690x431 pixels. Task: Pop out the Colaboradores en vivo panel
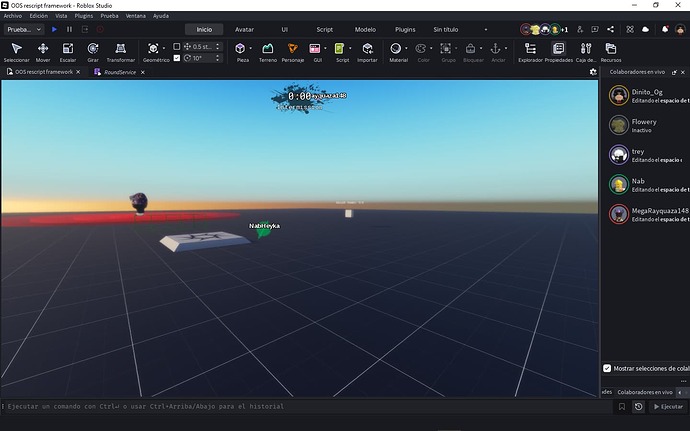click(x=674, y=72)
